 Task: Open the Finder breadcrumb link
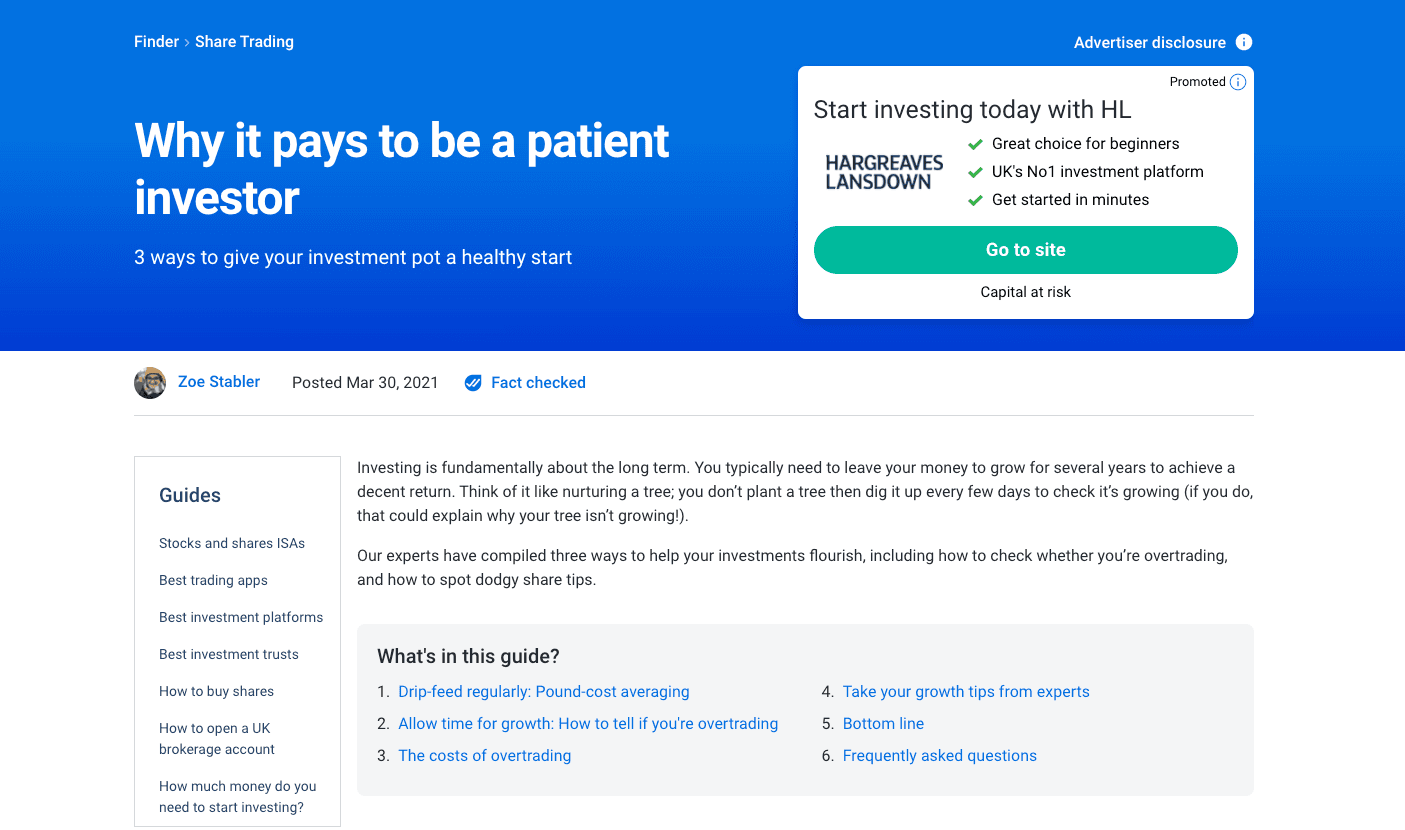pyautogui.click(x=156, y=42)
